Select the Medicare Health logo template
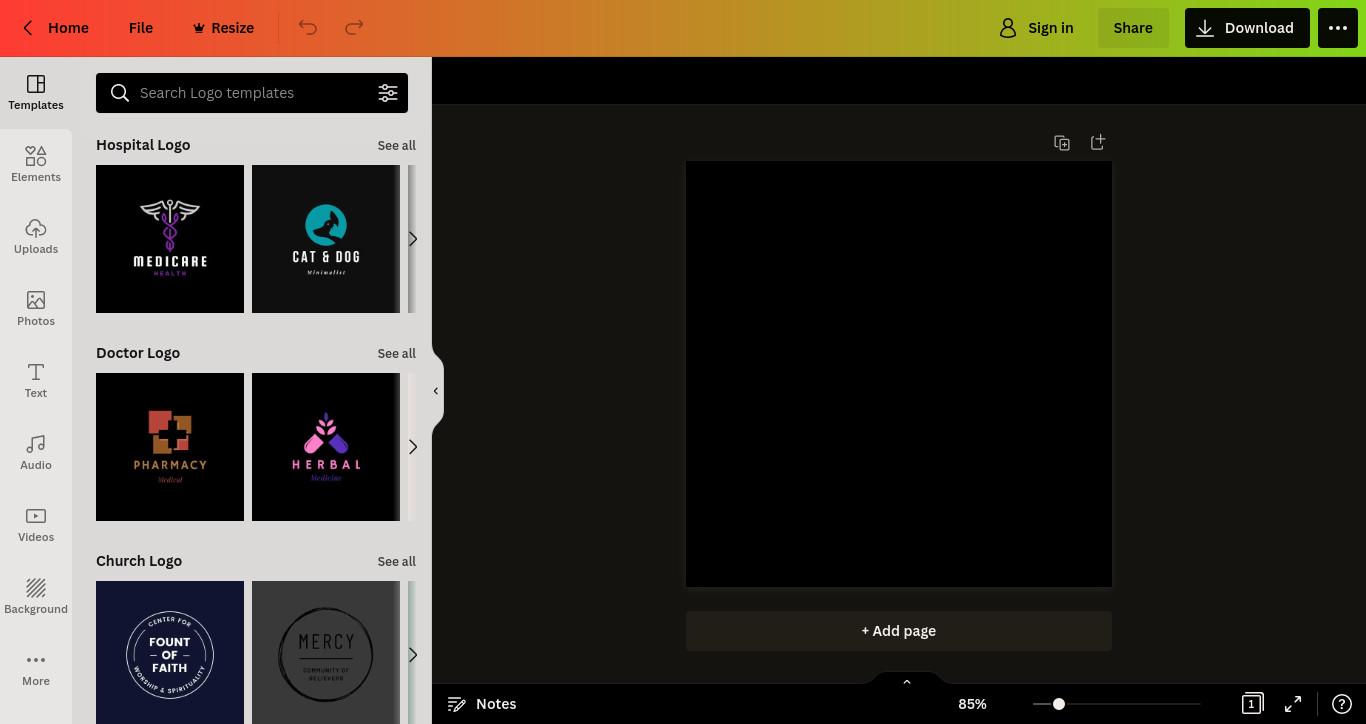The height and width of the screenshot is (724, 1366). click(x=170, y=239)
